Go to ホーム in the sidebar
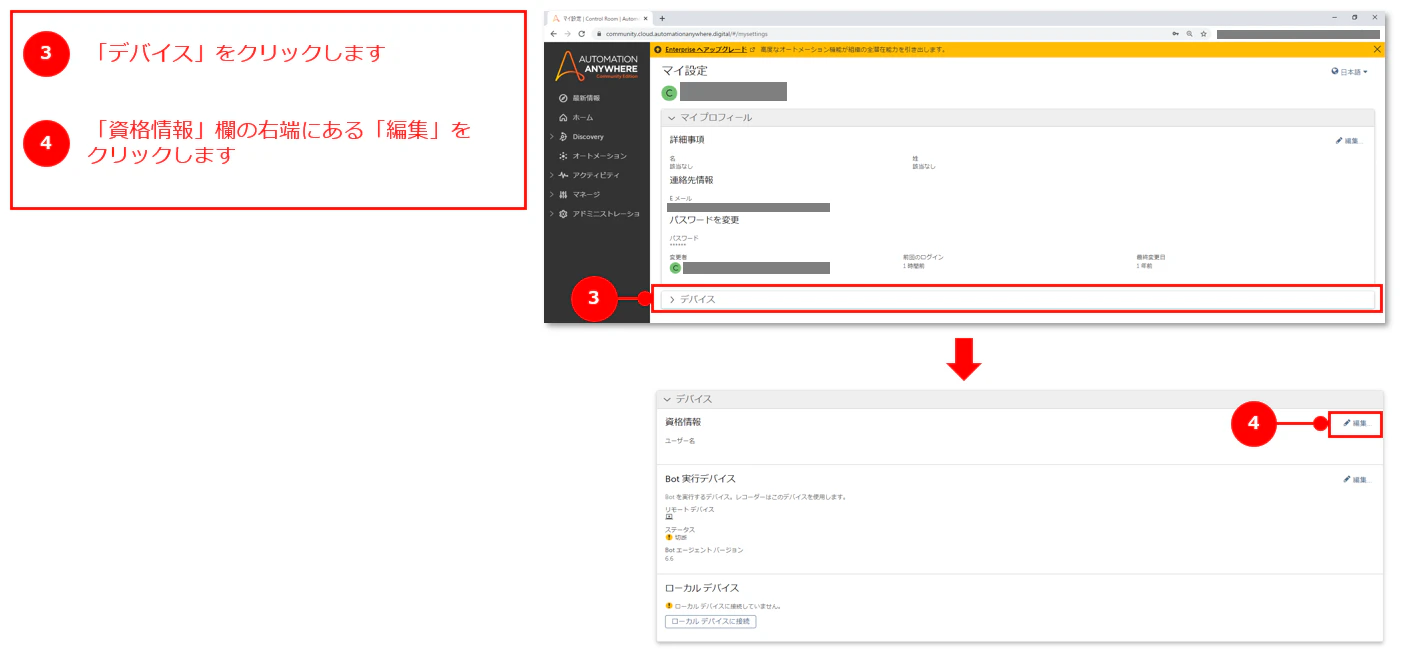Viewport: 1404px width, 660px height. (x=576, y=117)
